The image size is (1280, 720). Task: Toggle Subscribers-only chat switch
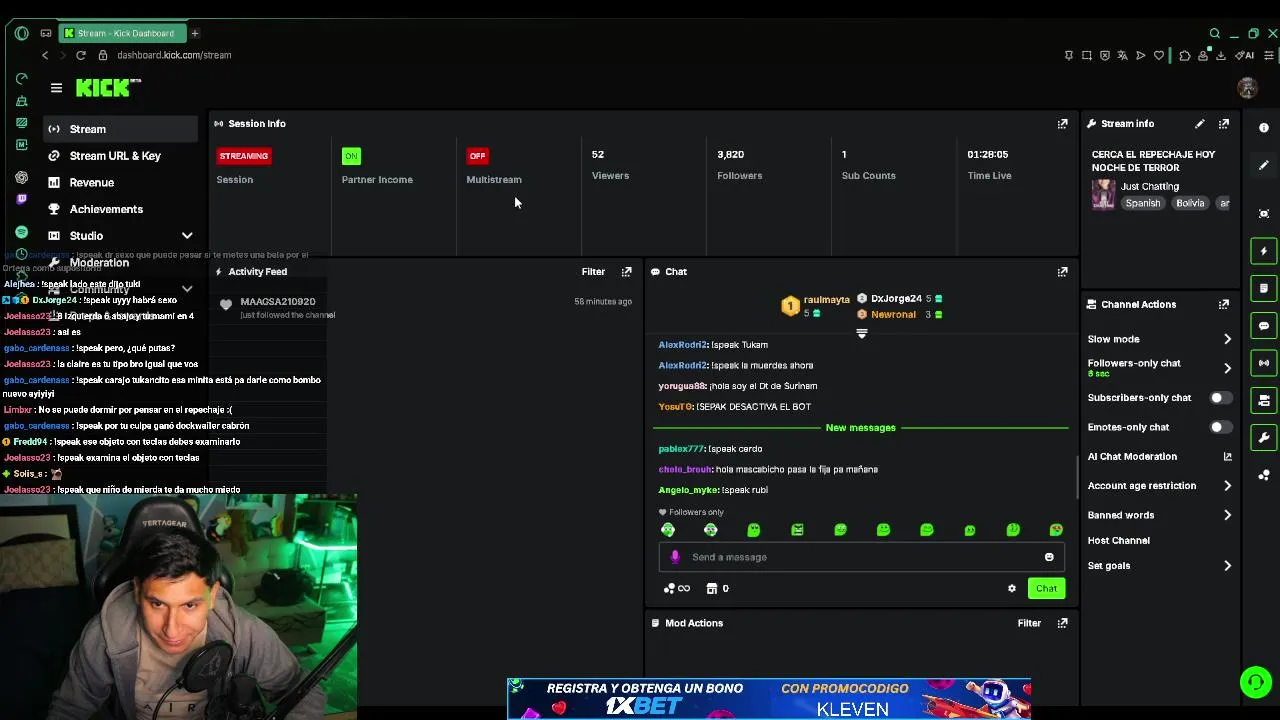(1219, 398)
